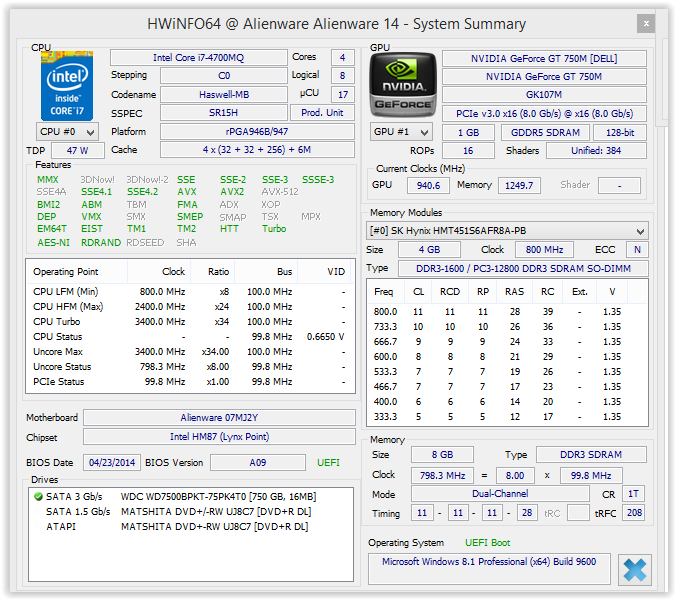Click the SSPEC value SR15H
Screen dimensions: 676x600
tap(223, 112)
